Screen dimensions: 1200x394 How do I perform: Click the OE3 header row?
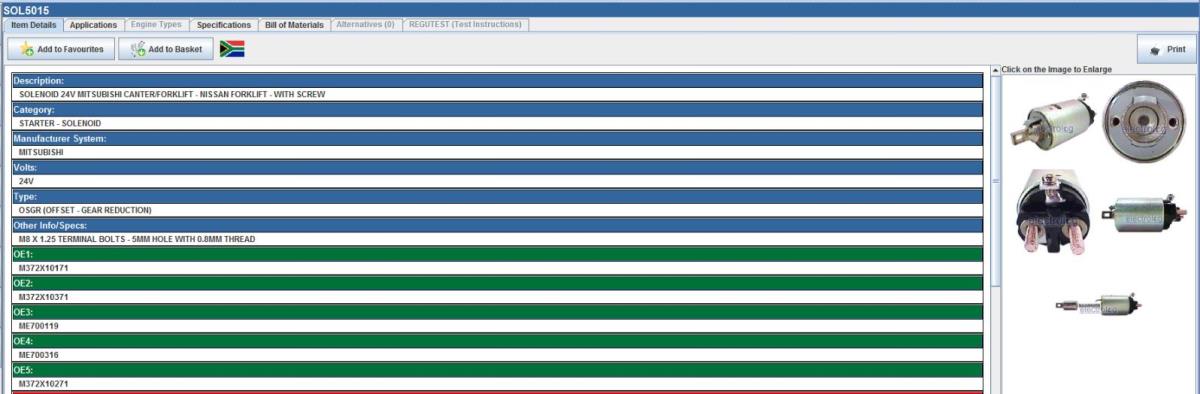click(x=497, y=312)
